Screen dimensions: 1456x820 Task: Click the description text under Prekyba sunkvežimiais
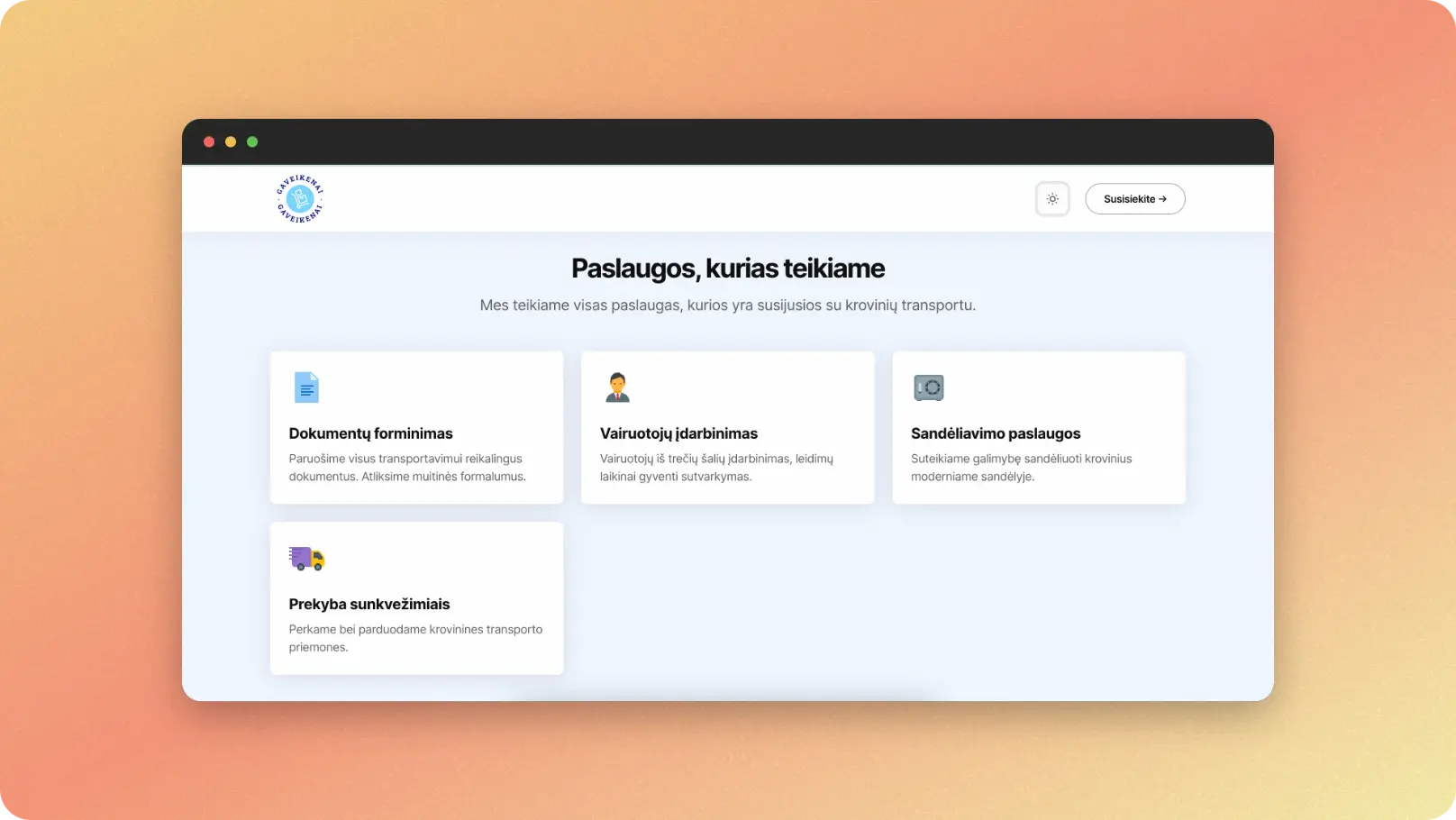(x=415, y=638)
